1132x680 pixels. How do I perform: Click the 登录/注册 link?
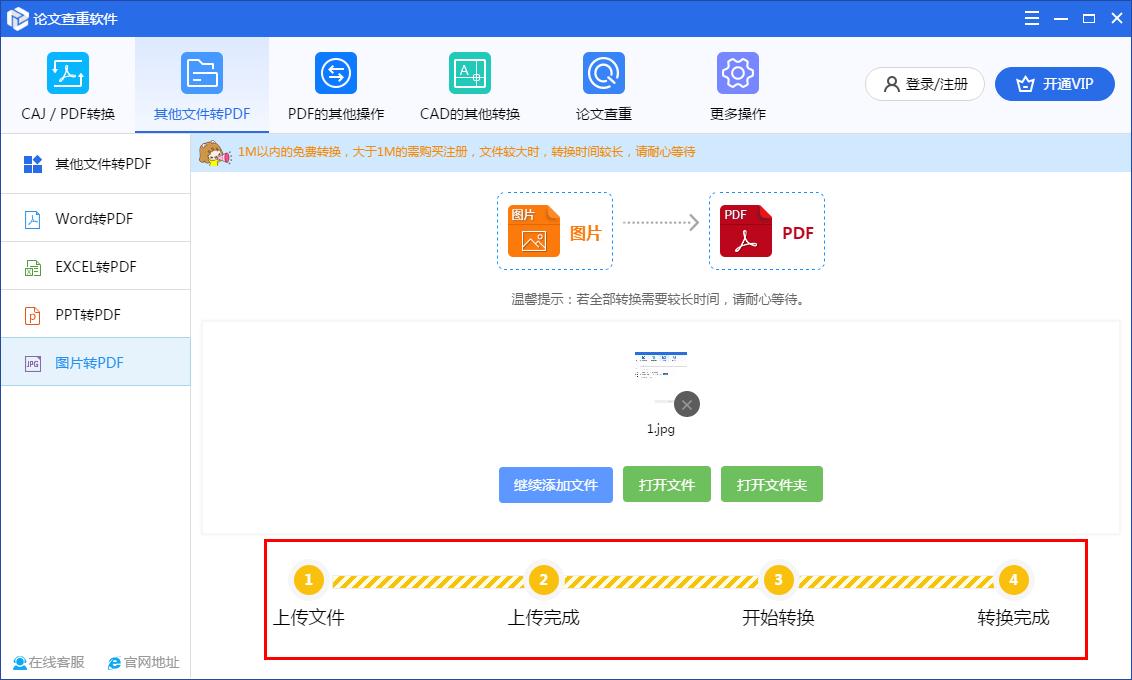coord(923,84)
